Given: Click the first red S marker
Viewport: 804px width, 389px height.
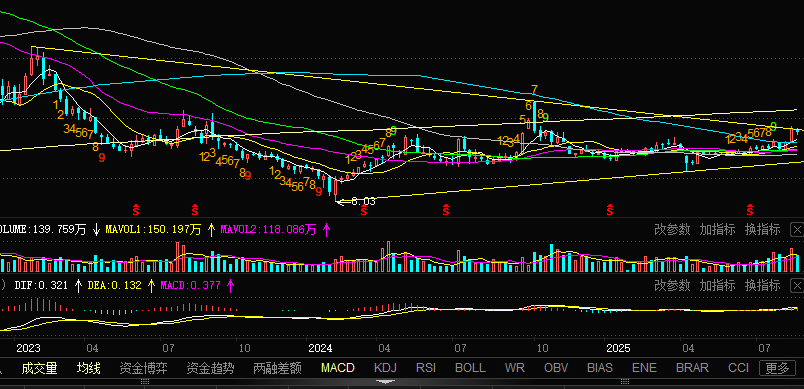Looking at the screenshot, I should (136, 210).
